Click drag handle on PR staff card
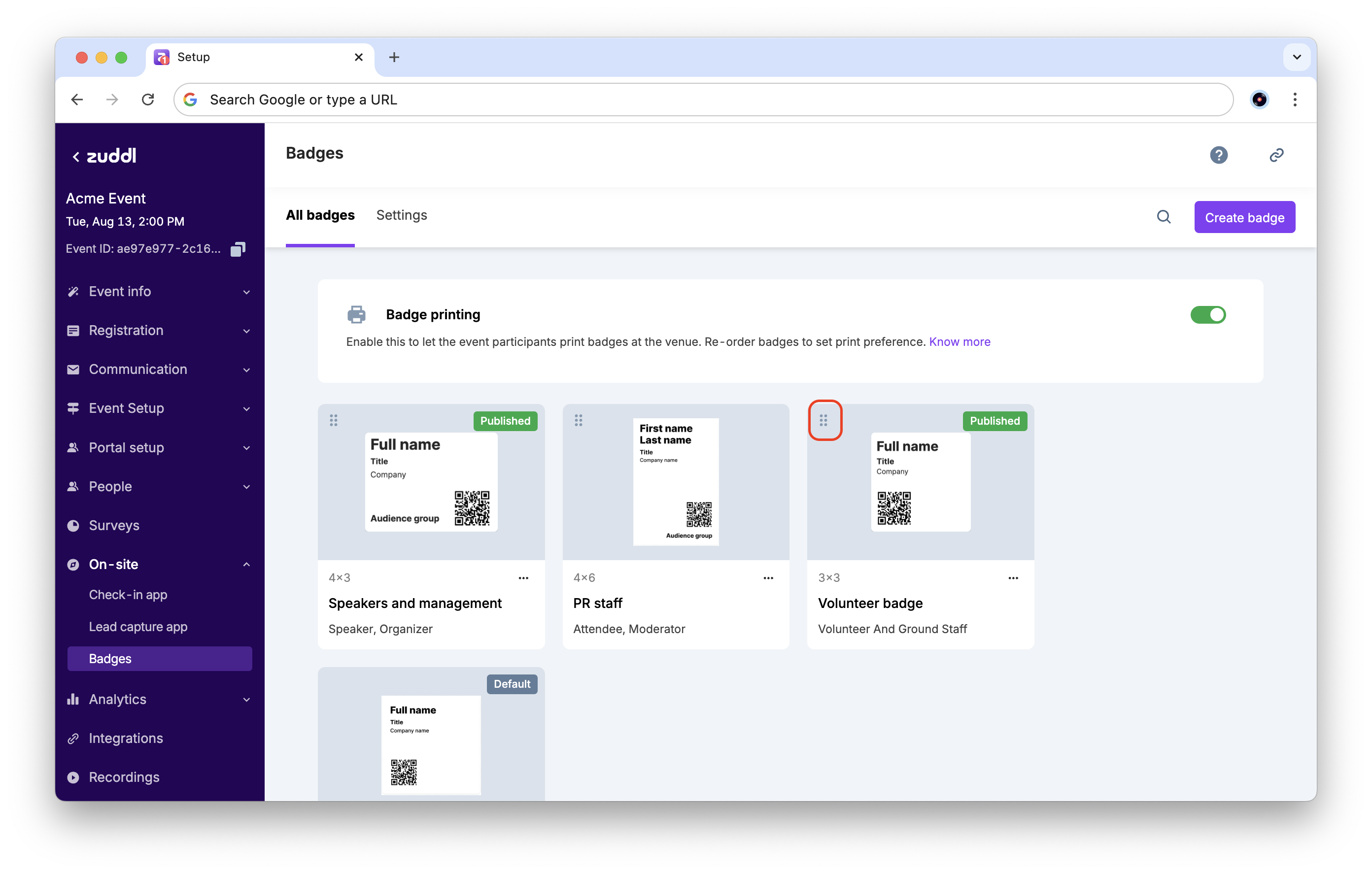1372x874 pixels. tap(578, 420)
